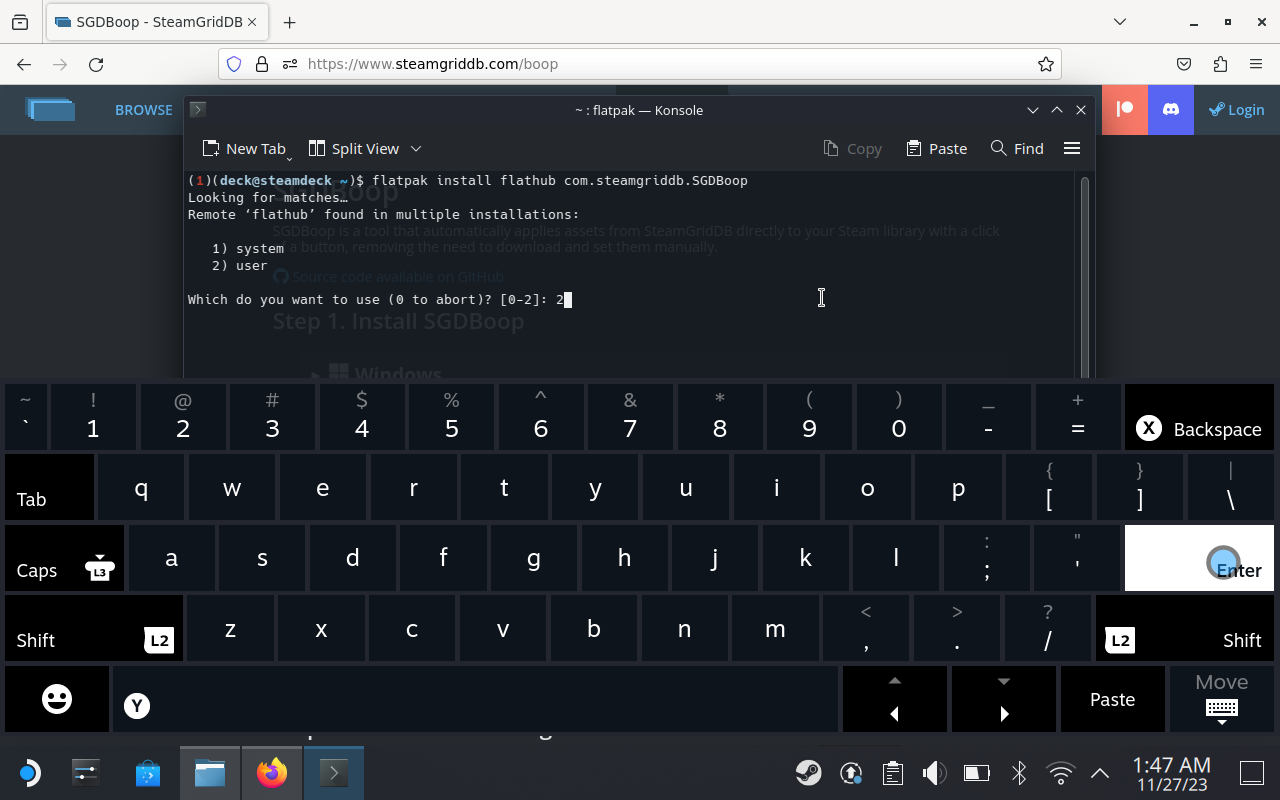Click SteamGridDB logo
This screenshot has width=1280, height=800.
[x=51, y=110]
